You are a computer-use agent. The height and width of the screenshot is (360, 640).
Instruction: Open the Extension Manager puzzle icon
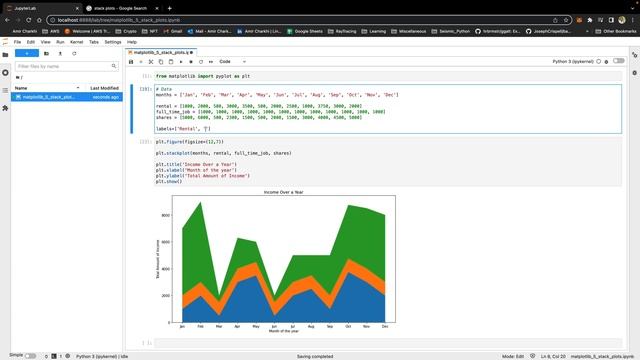5,108
